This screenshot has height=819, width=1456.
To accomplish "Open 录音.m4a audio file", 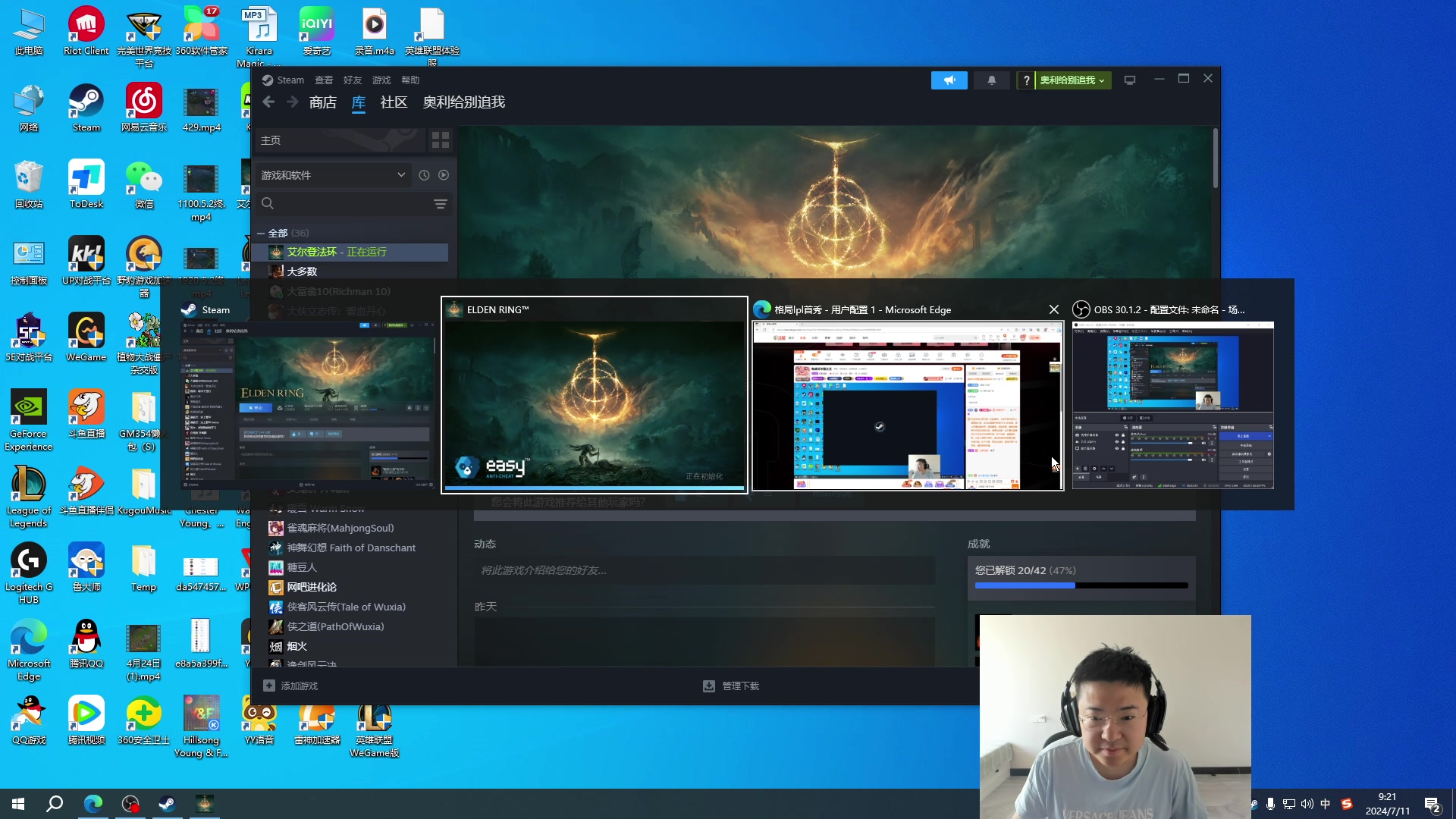I will coord(374,31).
